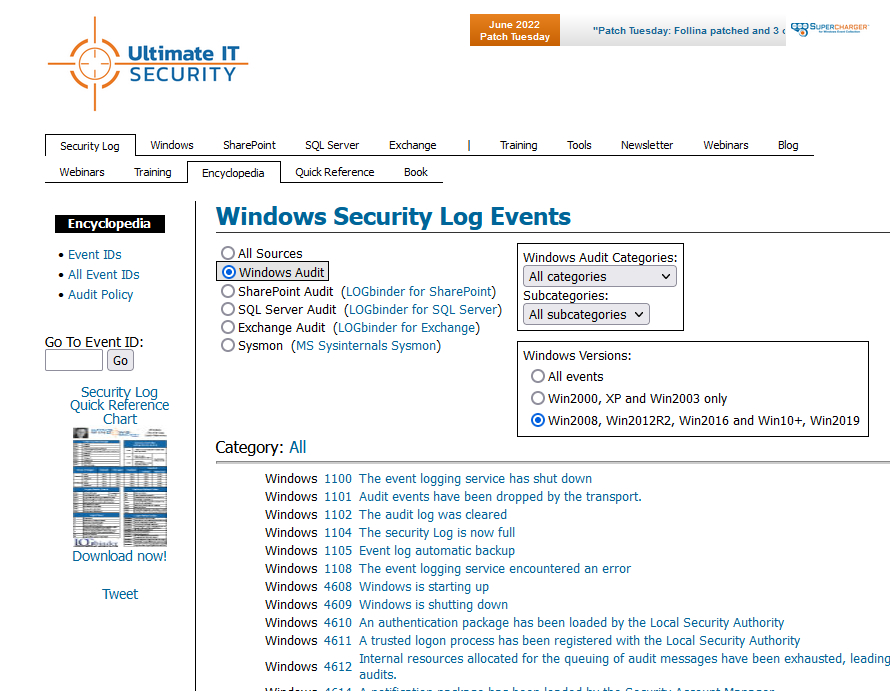
Task: Open event 4608 Windows is starting up
Action: tap(423, 587)
